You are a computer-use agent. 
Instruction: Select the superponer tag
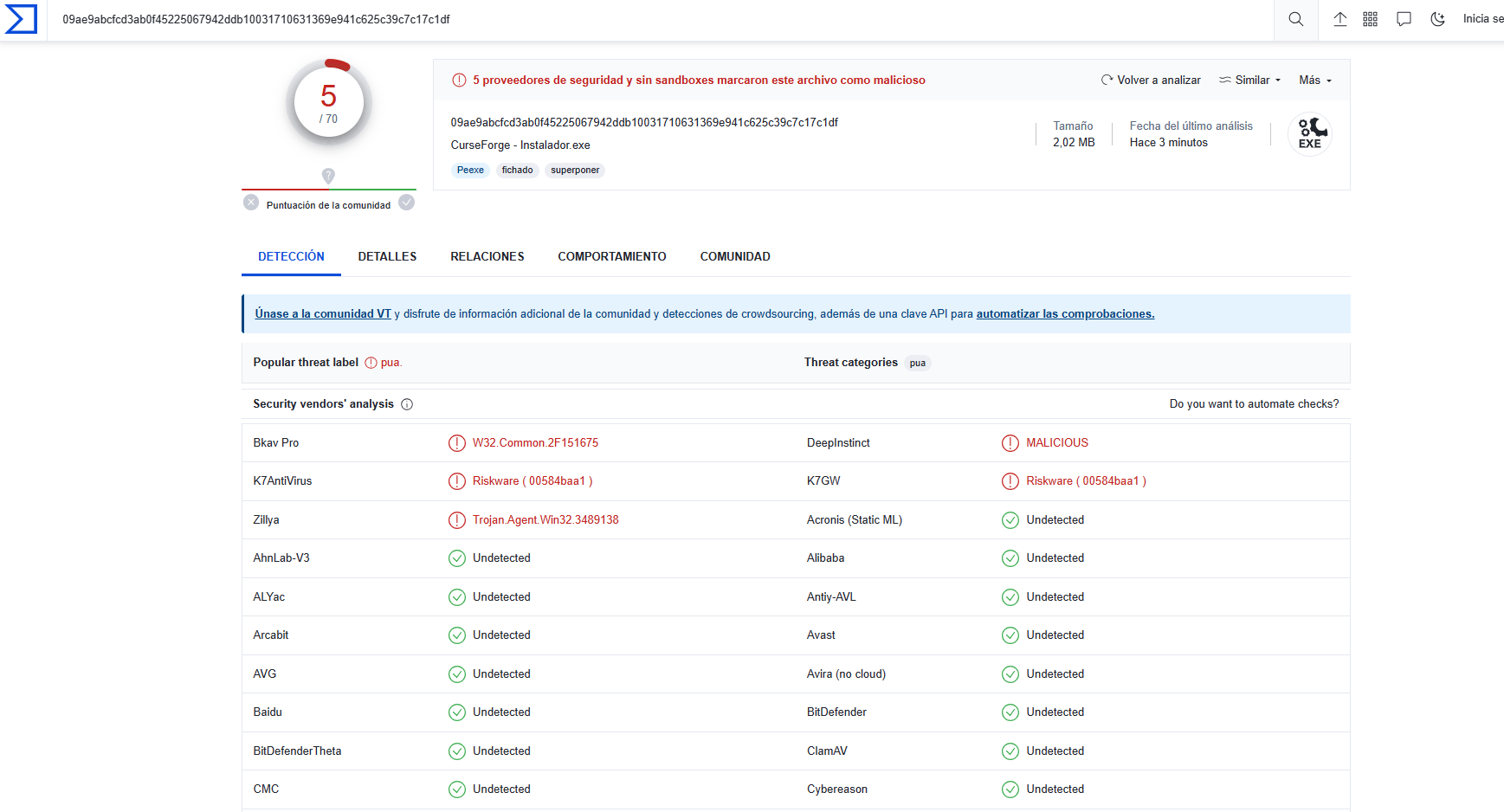tap(575, 170)
